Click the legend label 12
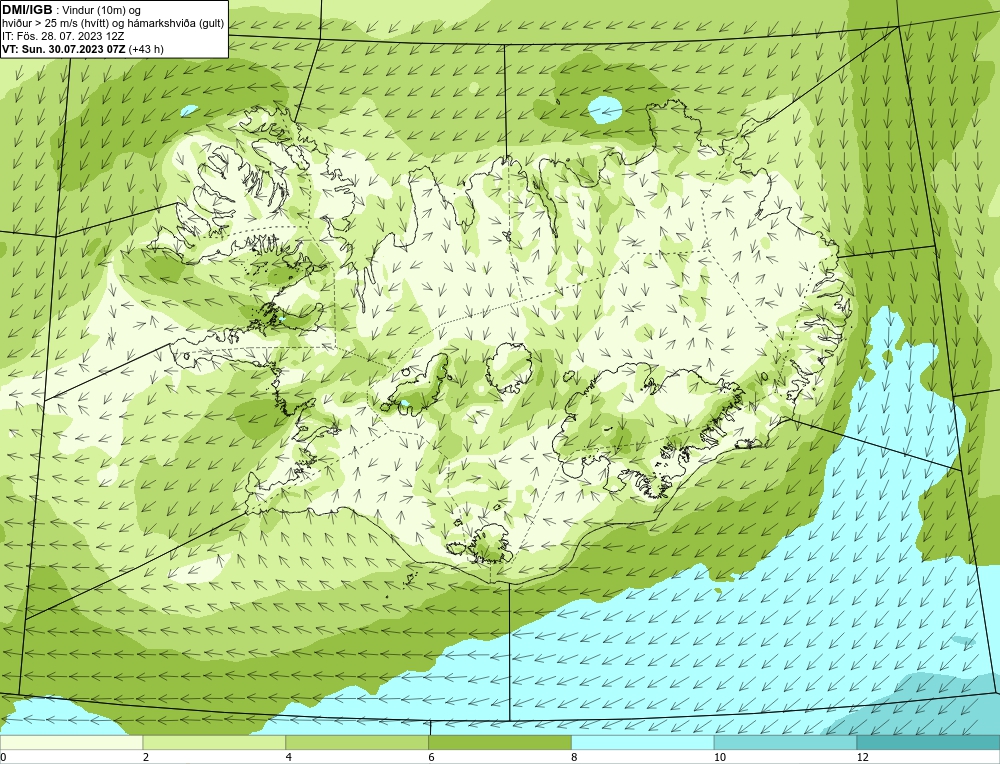This screenshot has height=764, width=1000. point(862,757)
